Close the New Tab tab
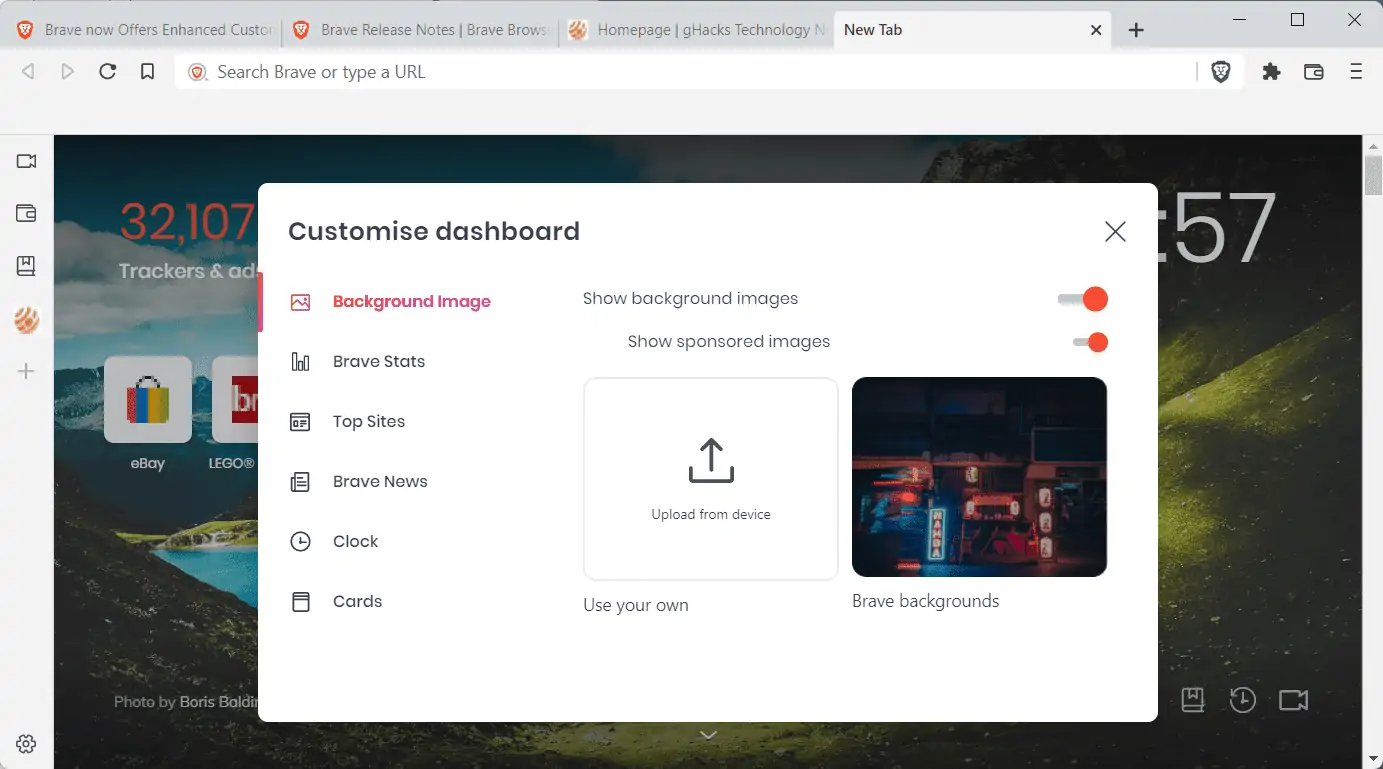 [x=1096, y=30]
